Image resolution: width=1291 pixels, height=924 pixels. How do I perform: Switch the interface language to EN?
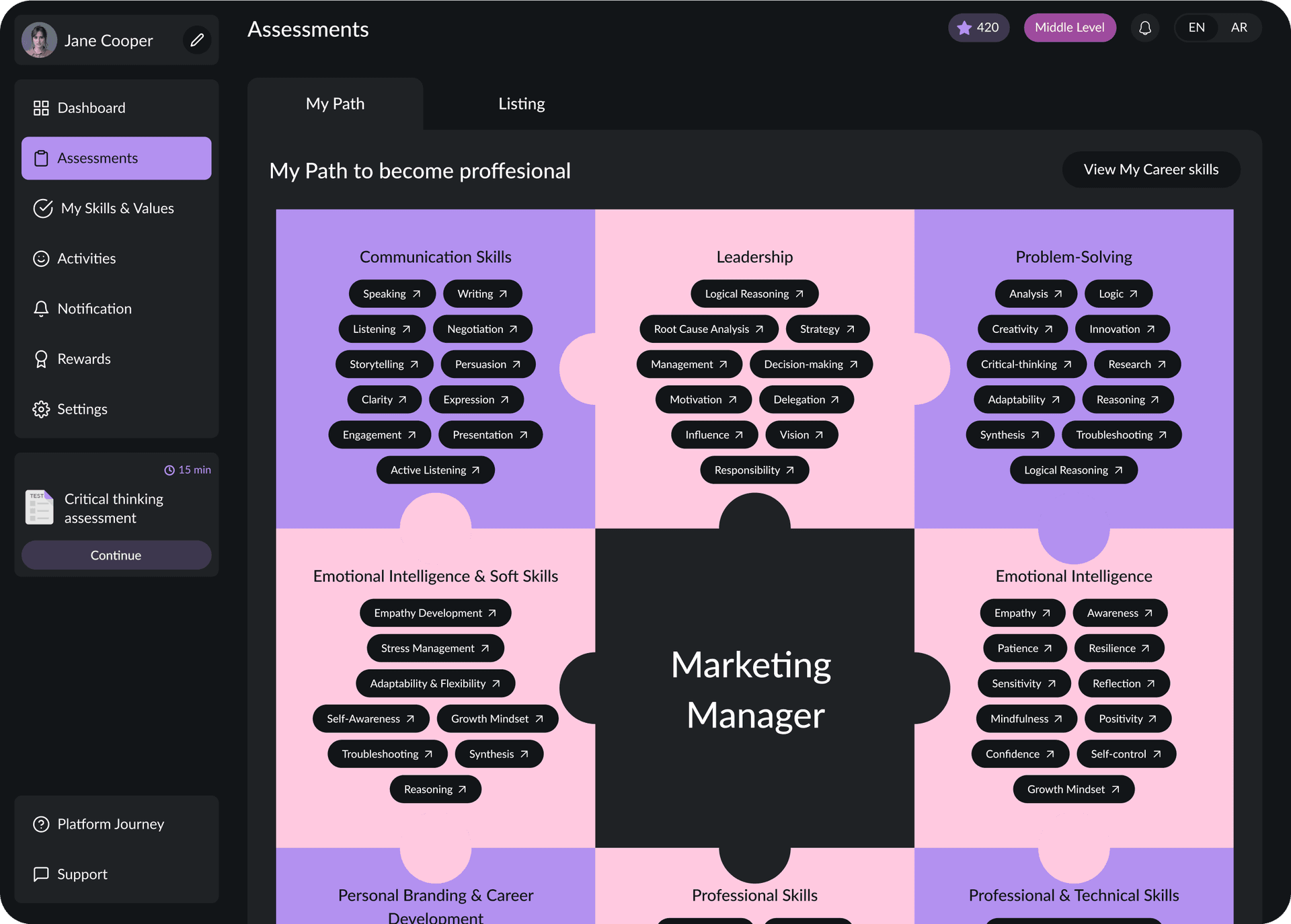pyautogui.click(x=1197, y=28)
